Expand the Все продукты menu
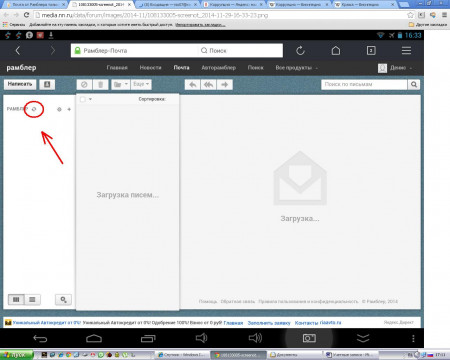This screenshot has width=450, height=360. point(296,68)
